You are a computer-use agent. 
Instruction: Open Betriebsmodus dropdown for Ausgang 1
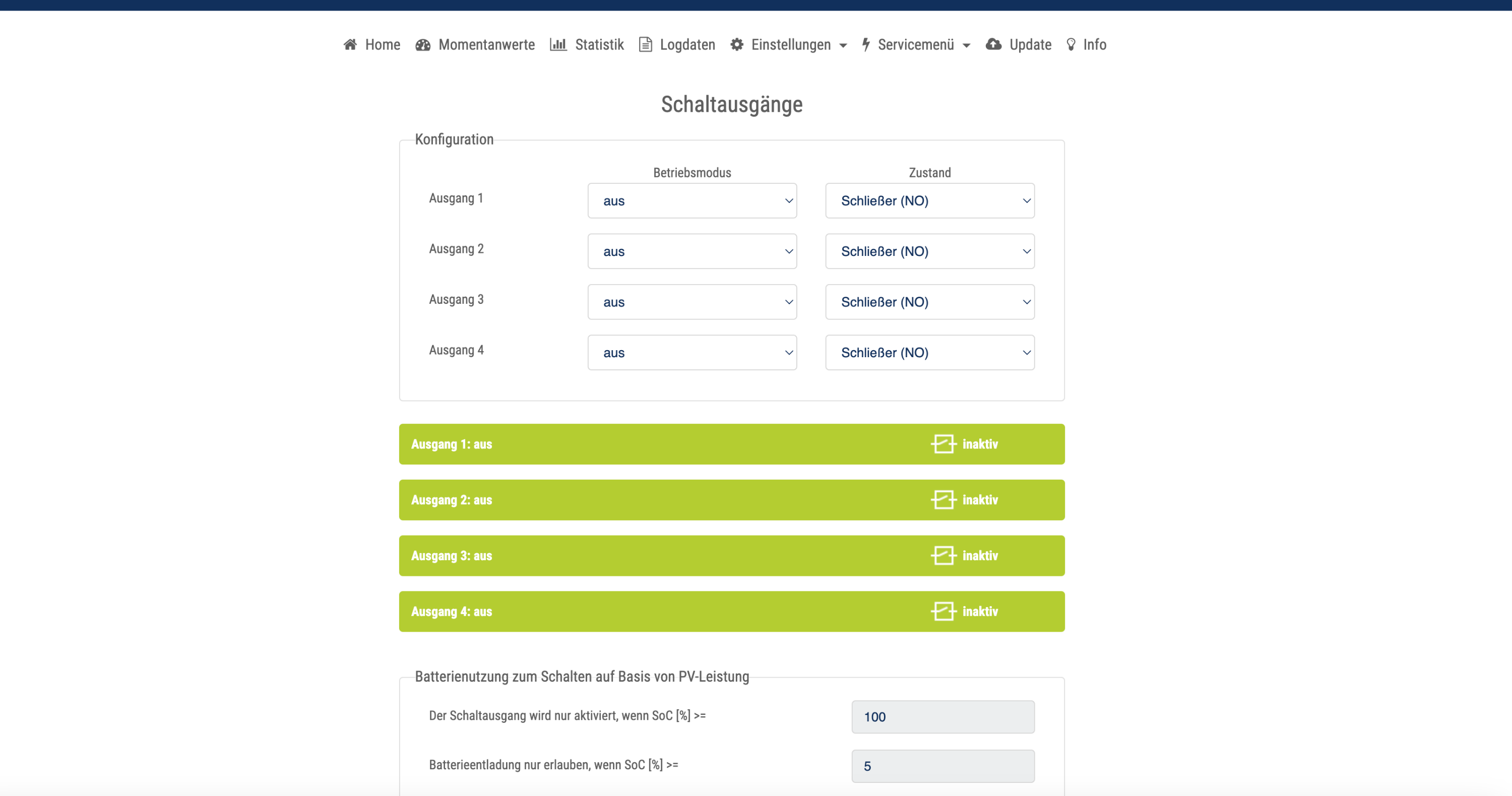tap(691, 201)
